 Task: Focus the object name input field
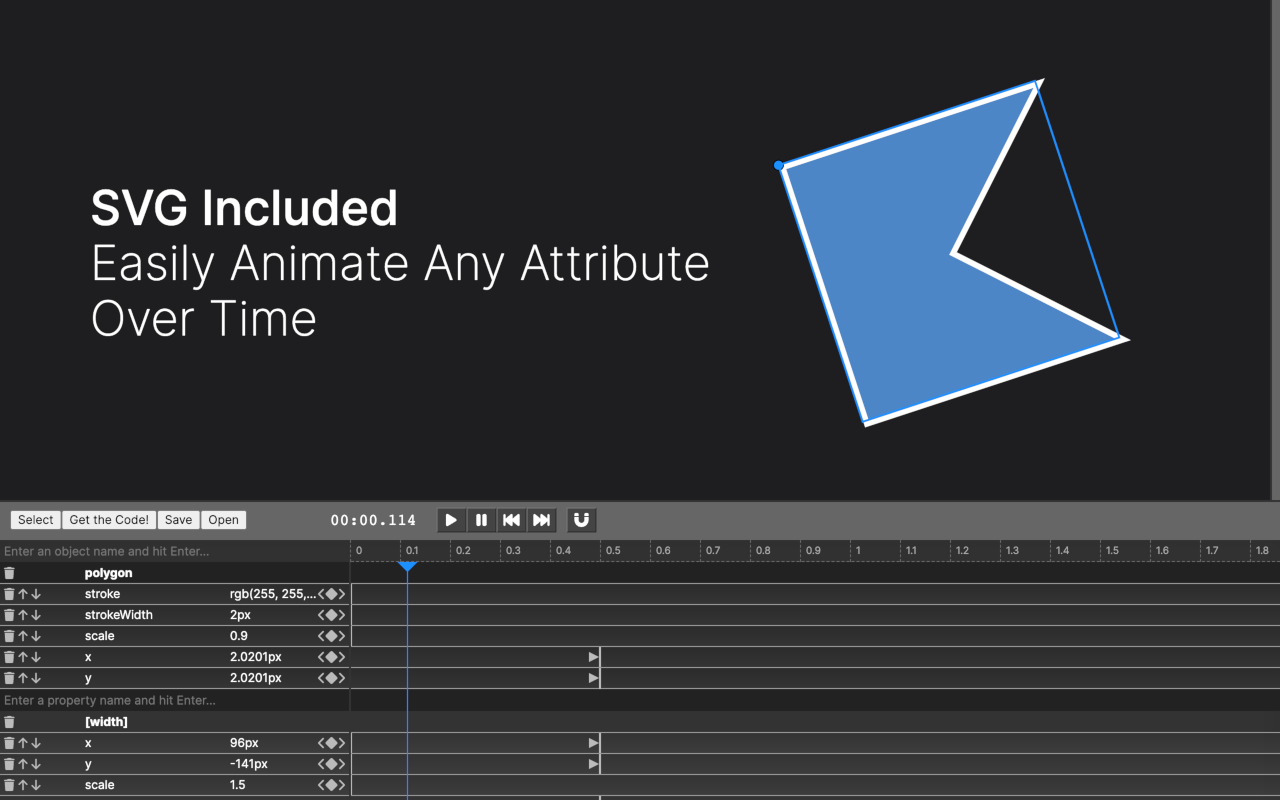coord(175,551)
